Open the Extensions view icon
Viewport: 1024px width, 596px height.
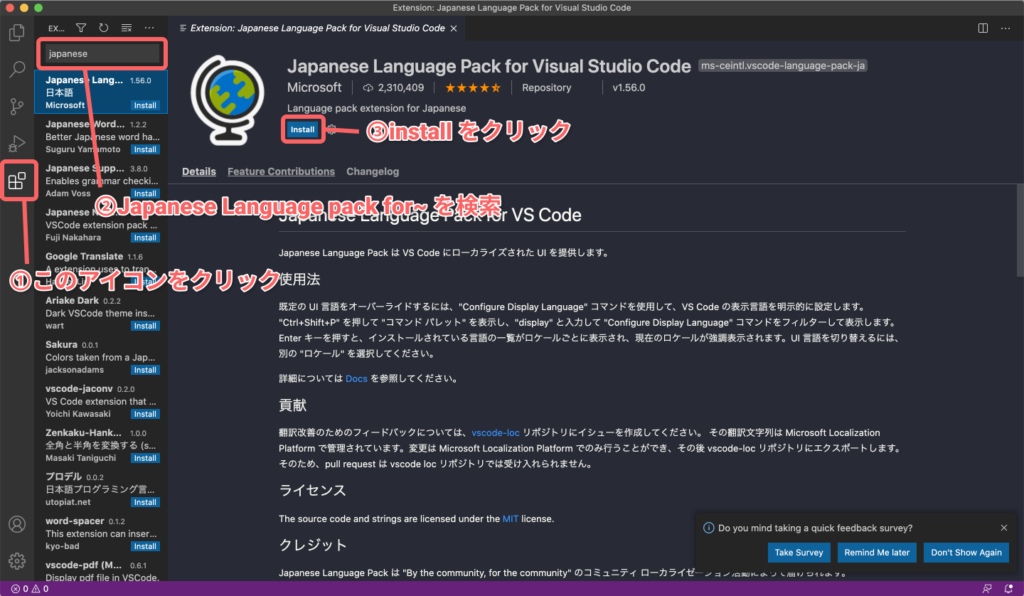[x=17, y=180]
